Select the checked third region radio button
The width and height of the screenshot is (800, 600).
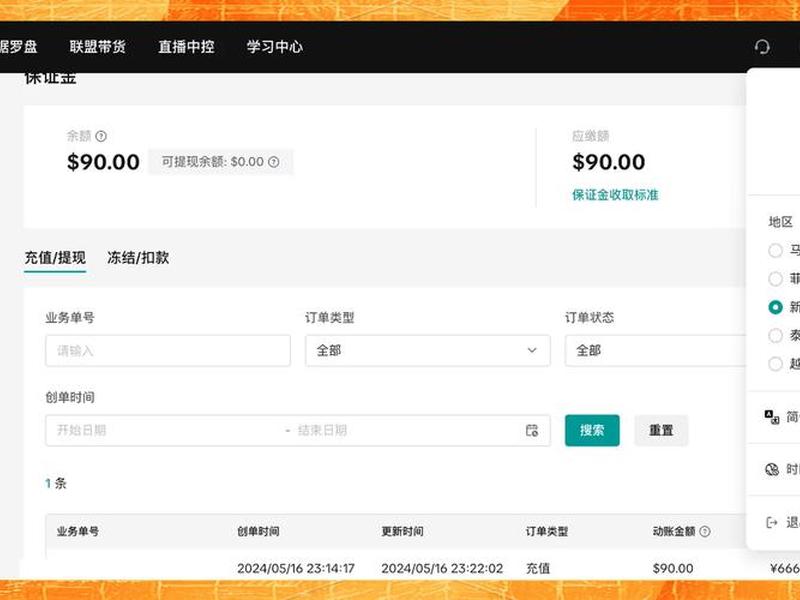point(775,307)
